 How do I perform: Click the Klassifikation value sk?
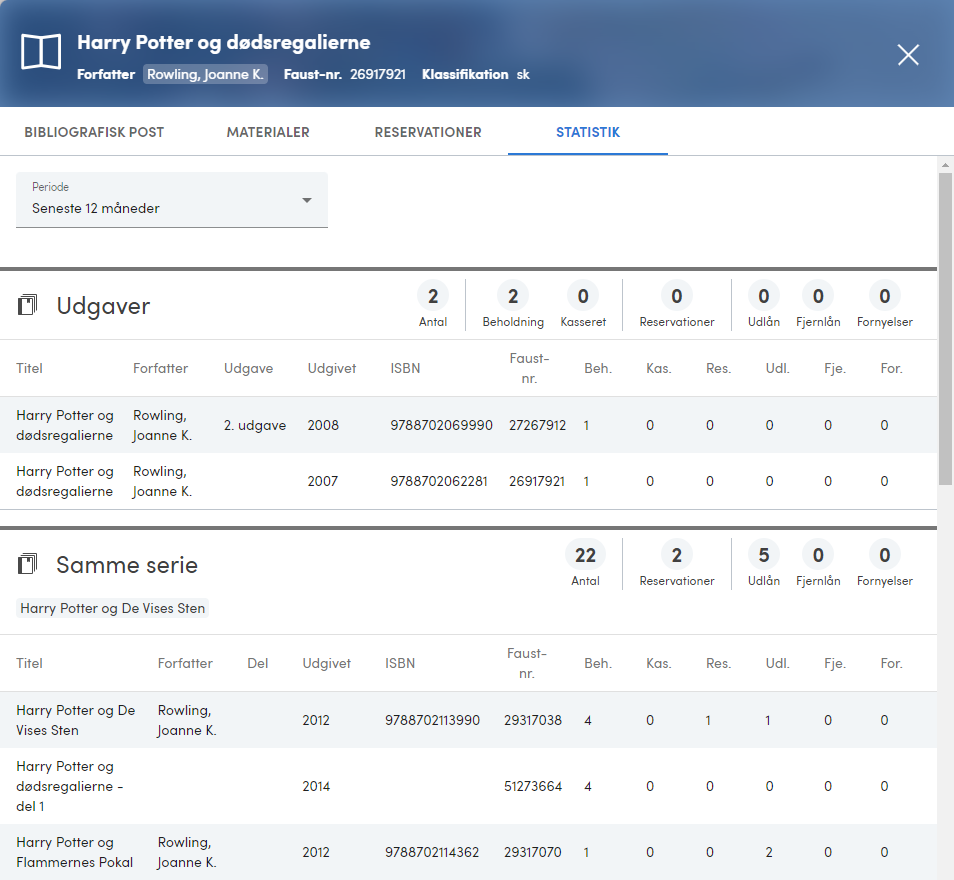[523, 74]
